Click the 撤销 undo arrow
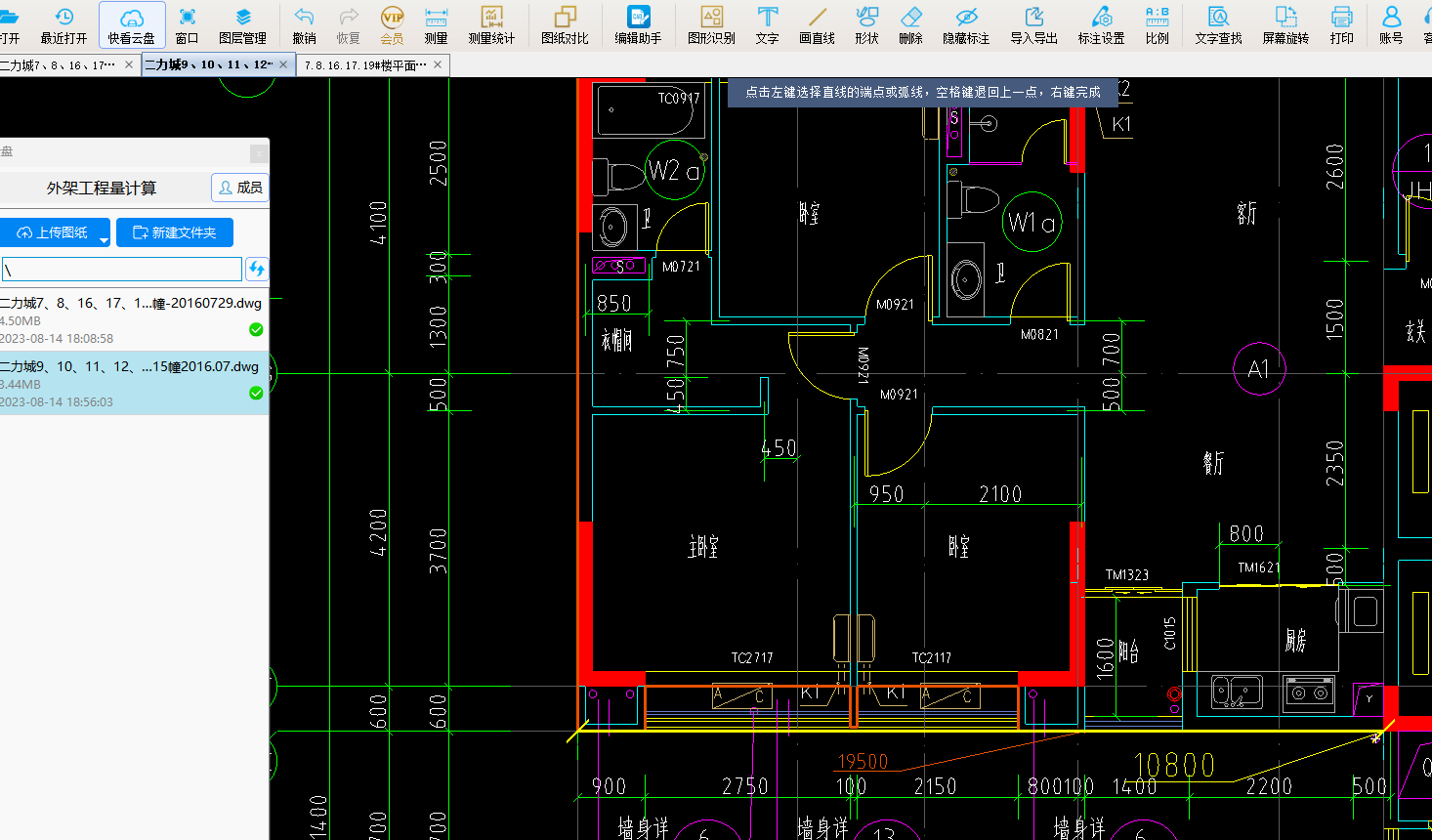The image size is (1432, 840). (304, 25)
